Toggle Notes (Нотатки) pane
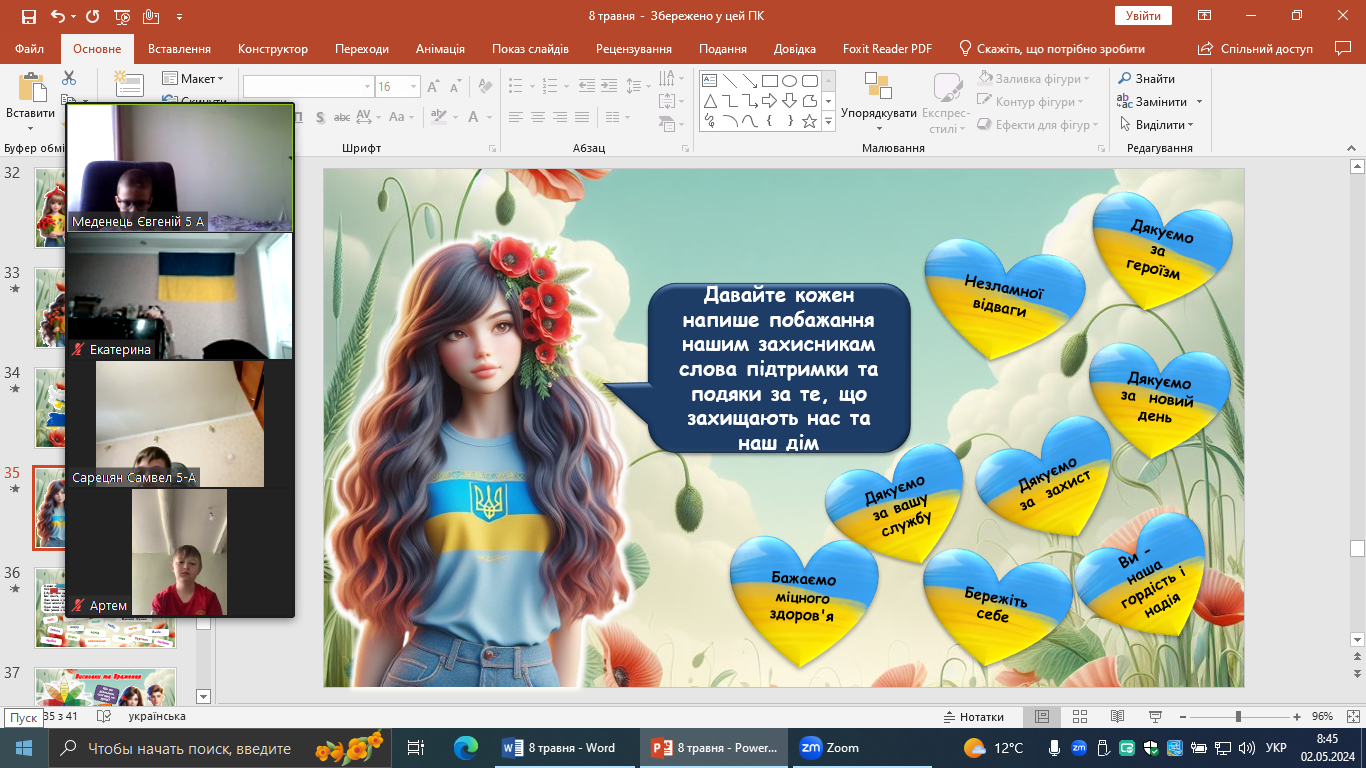The height and width of the screenshot is (768, 1366). point(973,717)
